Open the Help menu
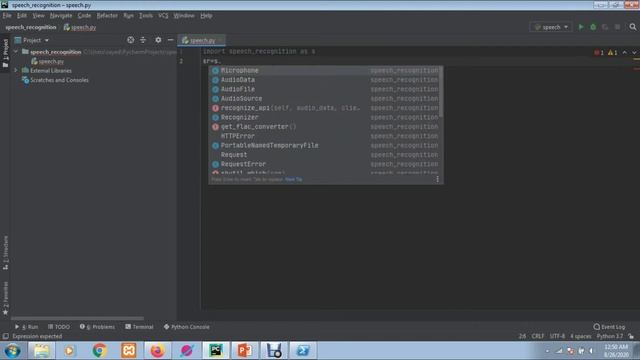Viewport: 640px width, 360px height. (206, 16)
